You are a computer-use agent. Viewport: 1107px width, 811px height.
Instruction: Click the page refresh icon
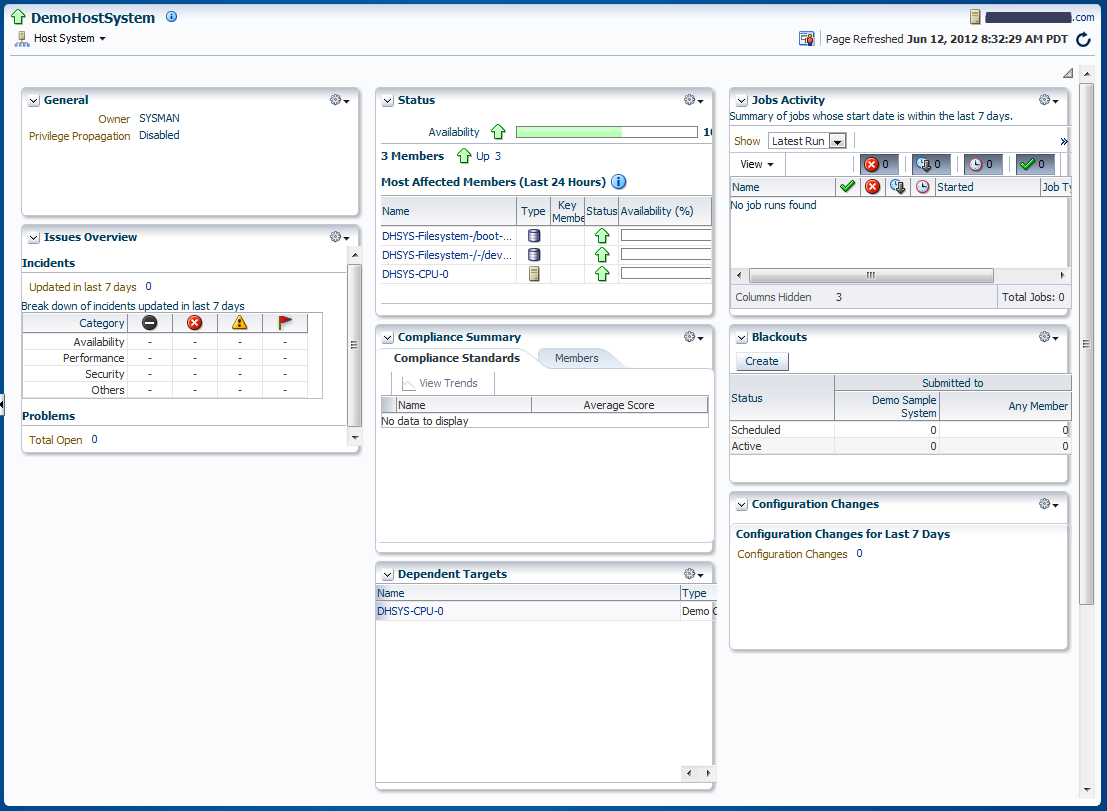1083,40
